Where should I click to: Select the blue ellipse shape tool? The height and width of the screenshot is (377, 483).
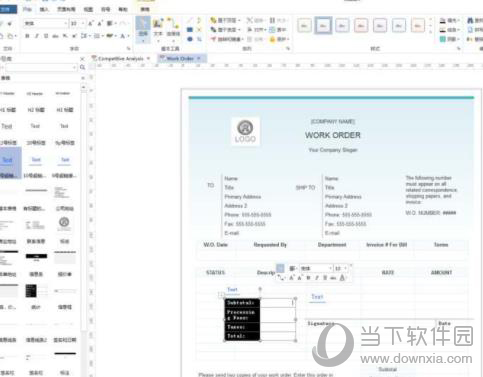(x=190, y=39)
